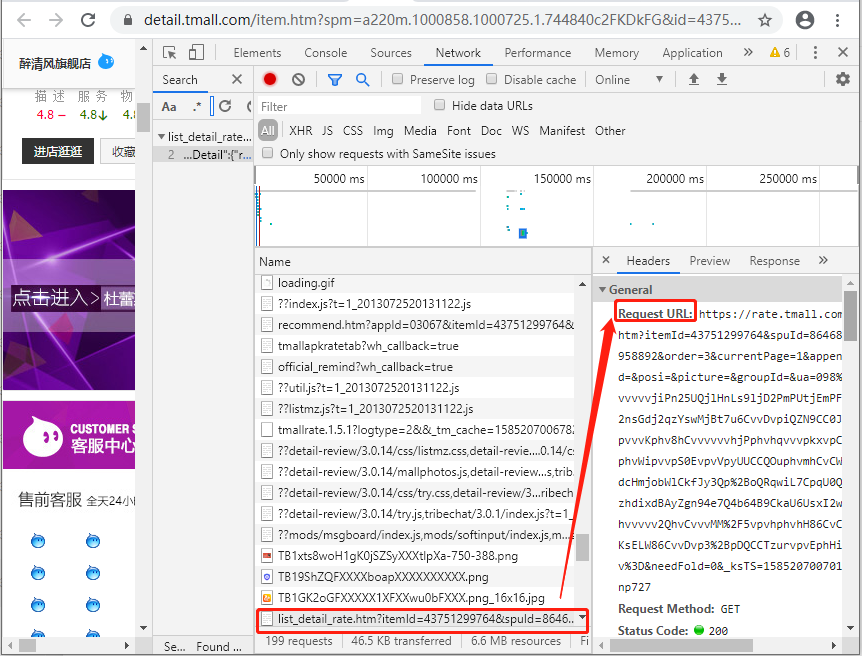Image resolution: width=862 pixels, height=656 pixels.
Task: Show more DevTools tabs chevron
Action: (748, 52)
